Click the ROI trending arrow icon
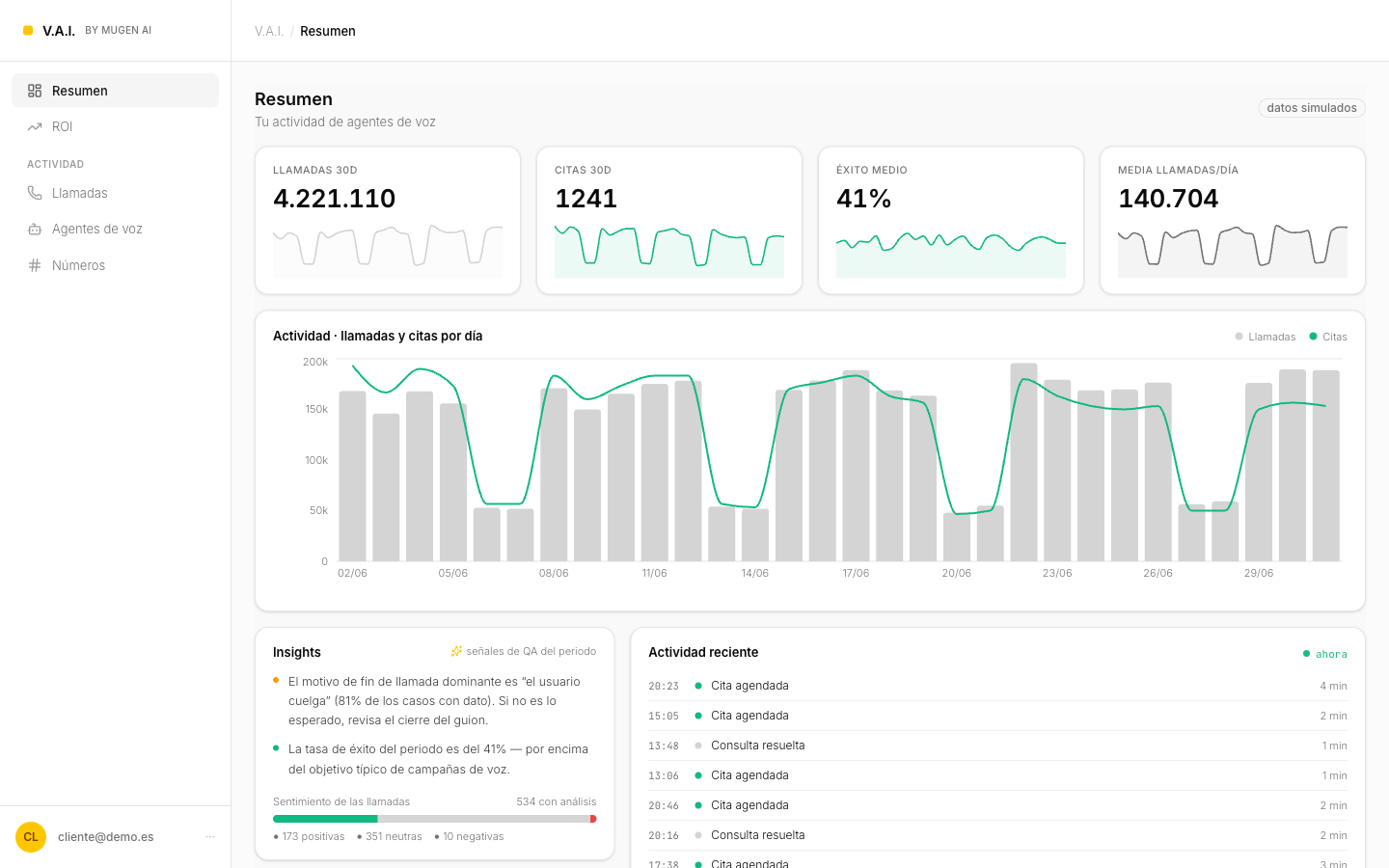Screen dimensions: 1389x868 [x=35, y=126]
